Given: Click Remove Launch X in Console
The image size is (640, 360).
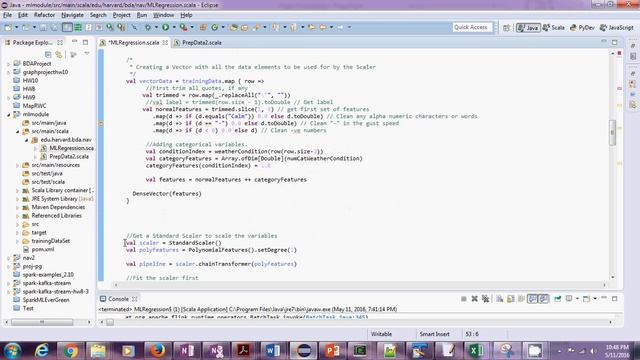Looking at the screenshot, I should 474,299.
